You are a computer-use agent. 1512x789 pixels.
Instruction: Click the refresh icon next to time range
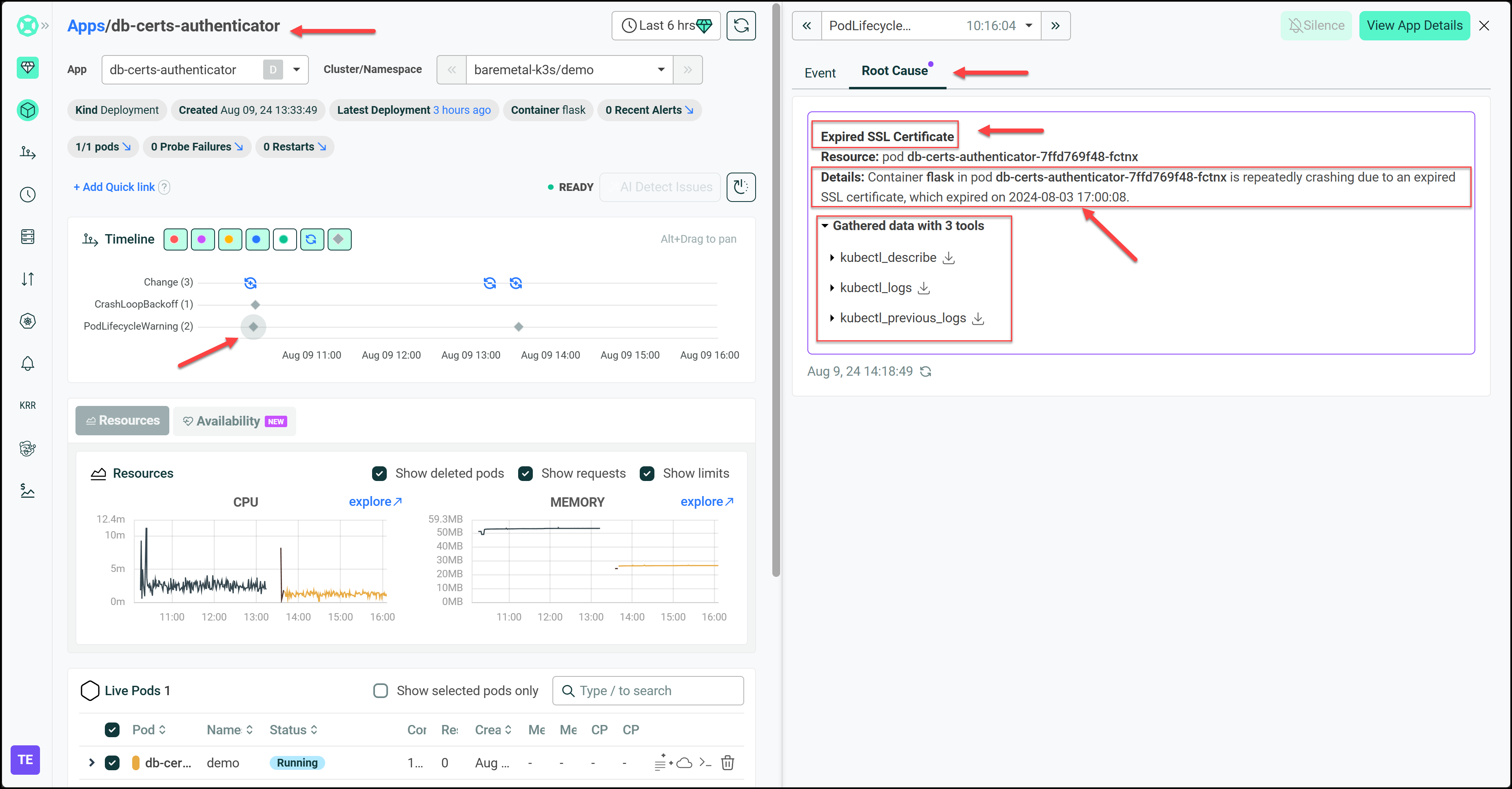point(741,25)
